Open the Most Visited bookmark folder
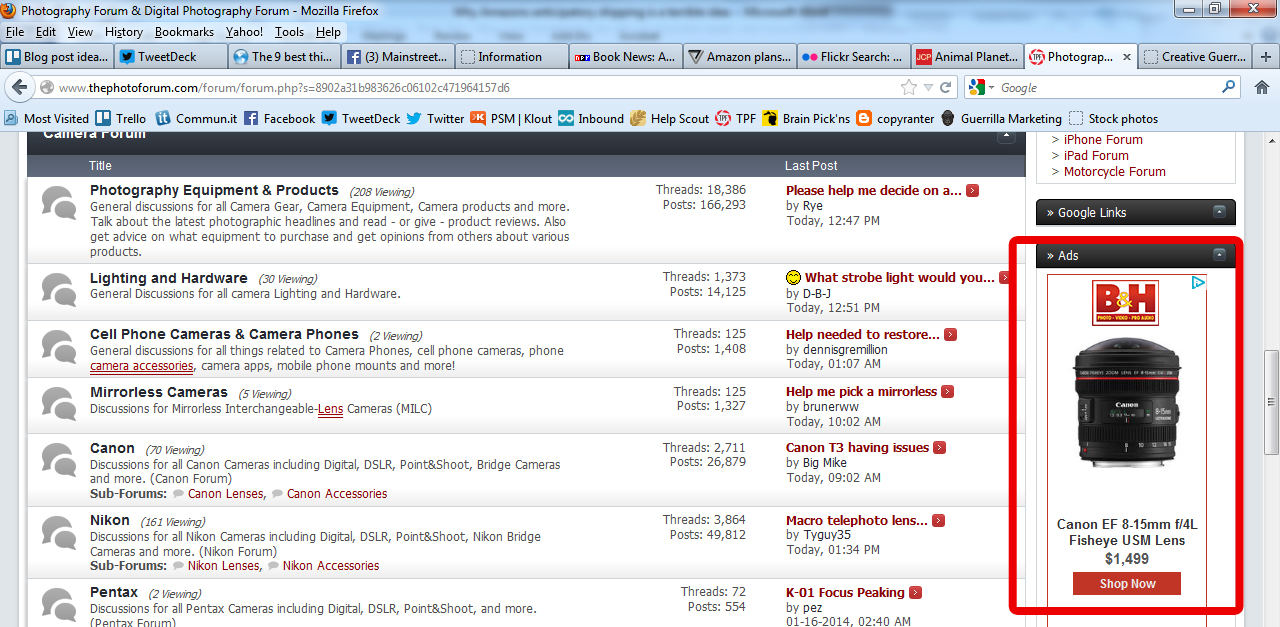This screenshot has height=627, width=1280. [x=46, y=118]
